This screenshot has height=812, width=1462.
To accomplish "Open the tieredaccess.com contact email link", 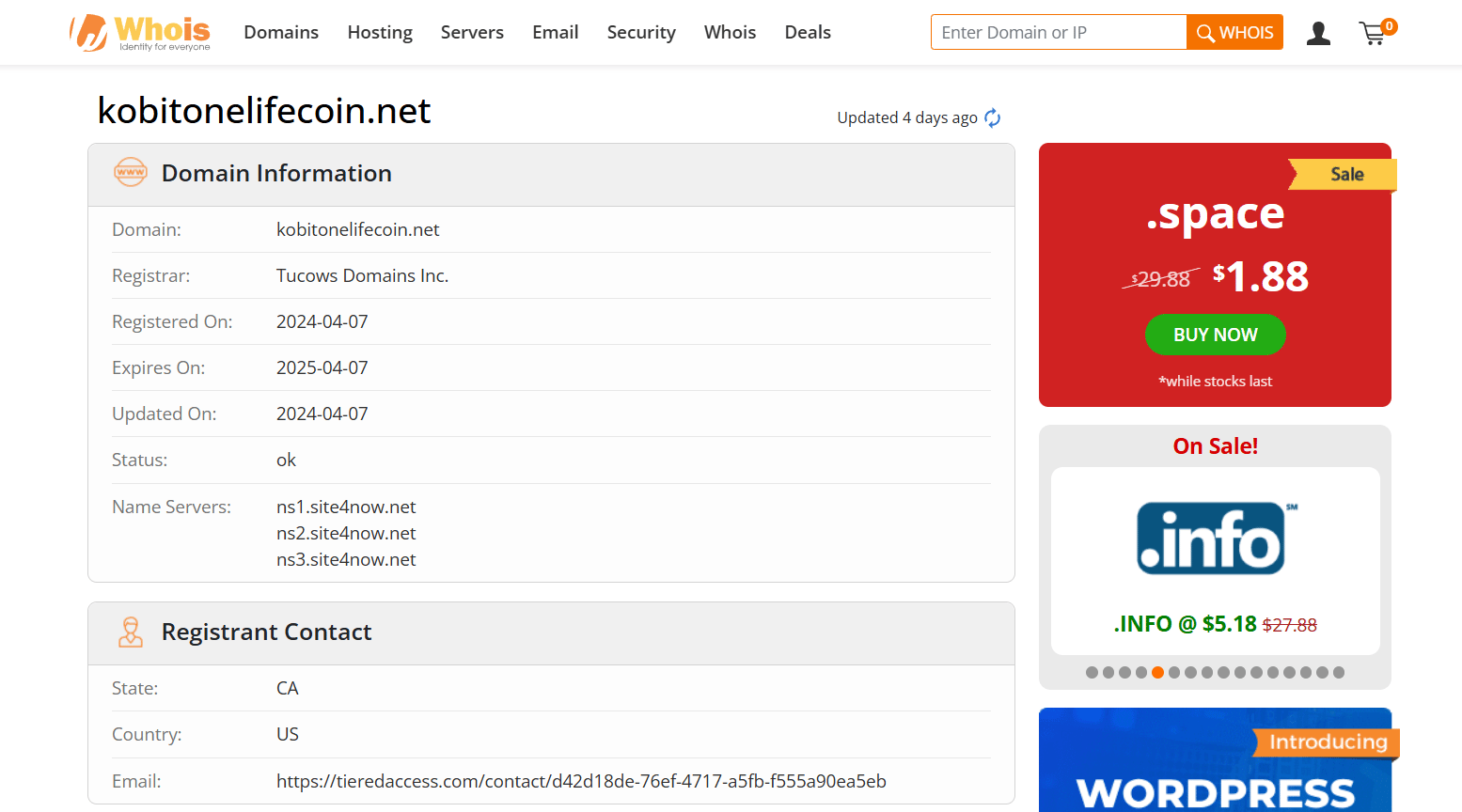I will tap(581, 781).
